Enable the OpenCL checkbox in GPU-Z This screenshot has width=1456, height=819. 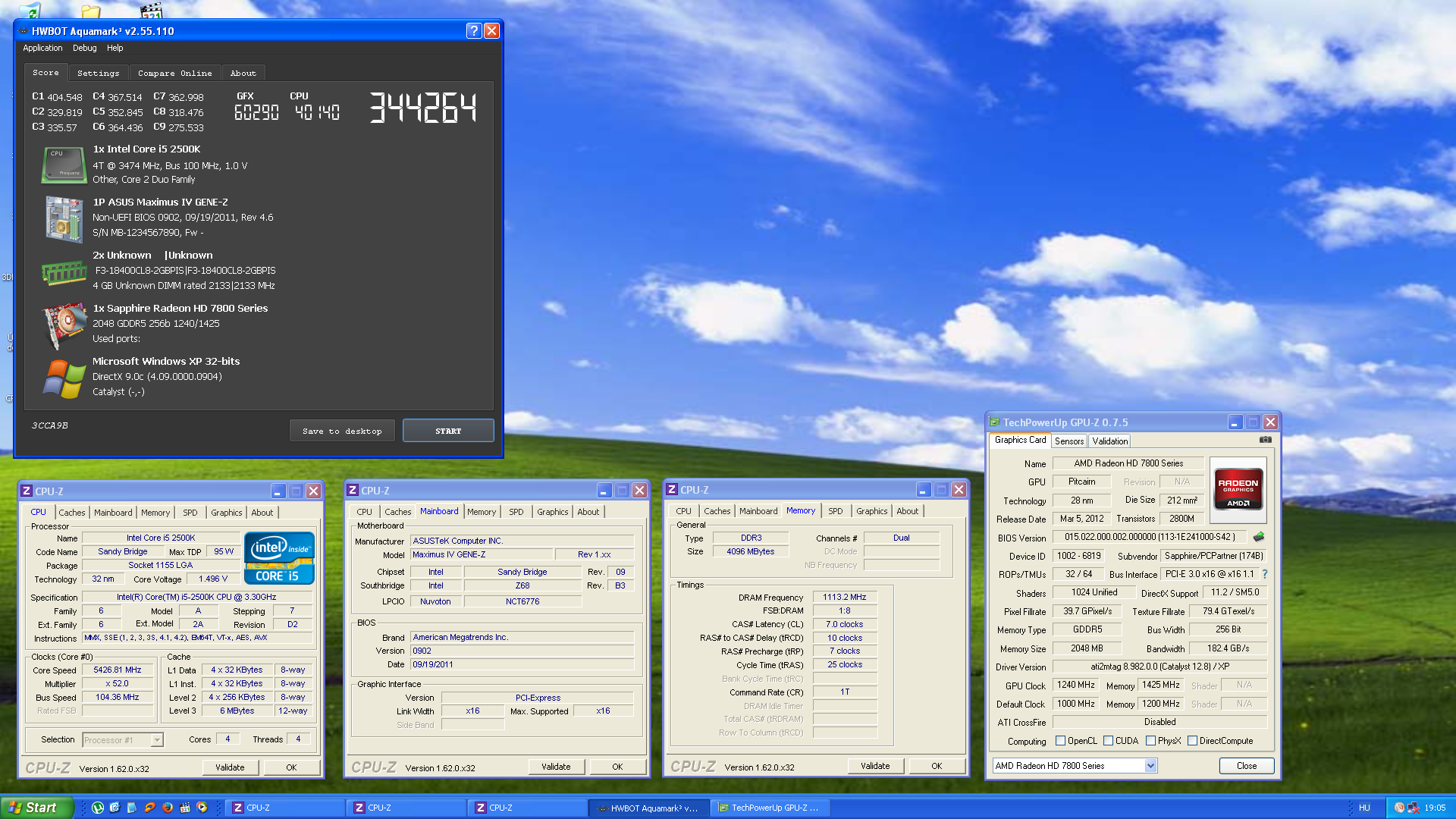(1061, 741)
